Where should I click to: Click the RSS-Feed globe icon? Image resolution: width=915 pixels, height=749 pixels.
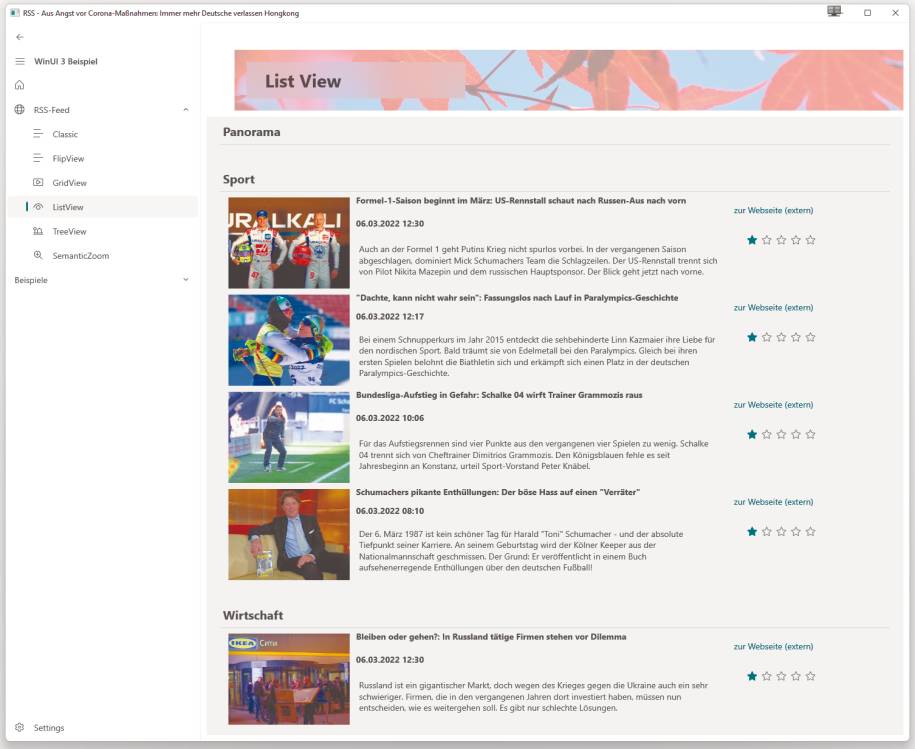tap(20, 110)
